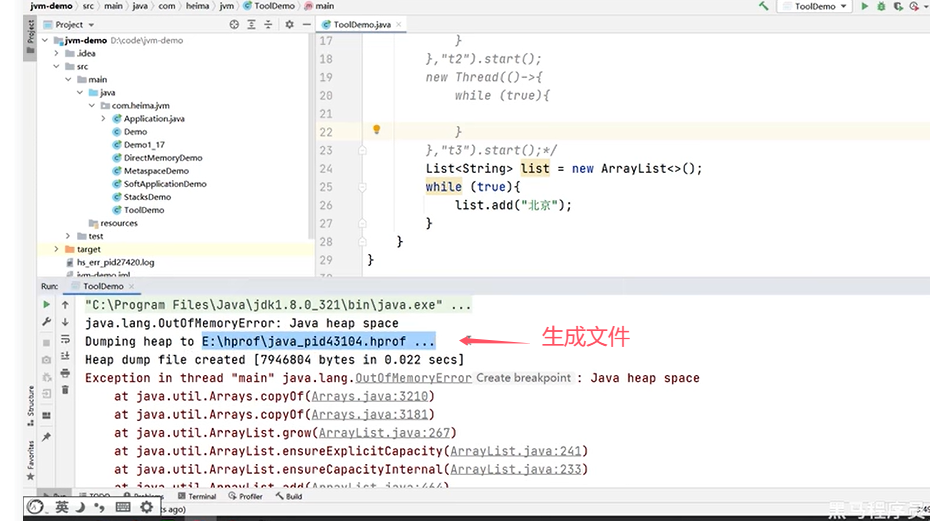The image size is (930, 521).
Task: Open the Terminal tool window tab
Action: pyautogui.click(x=197, y=496)
